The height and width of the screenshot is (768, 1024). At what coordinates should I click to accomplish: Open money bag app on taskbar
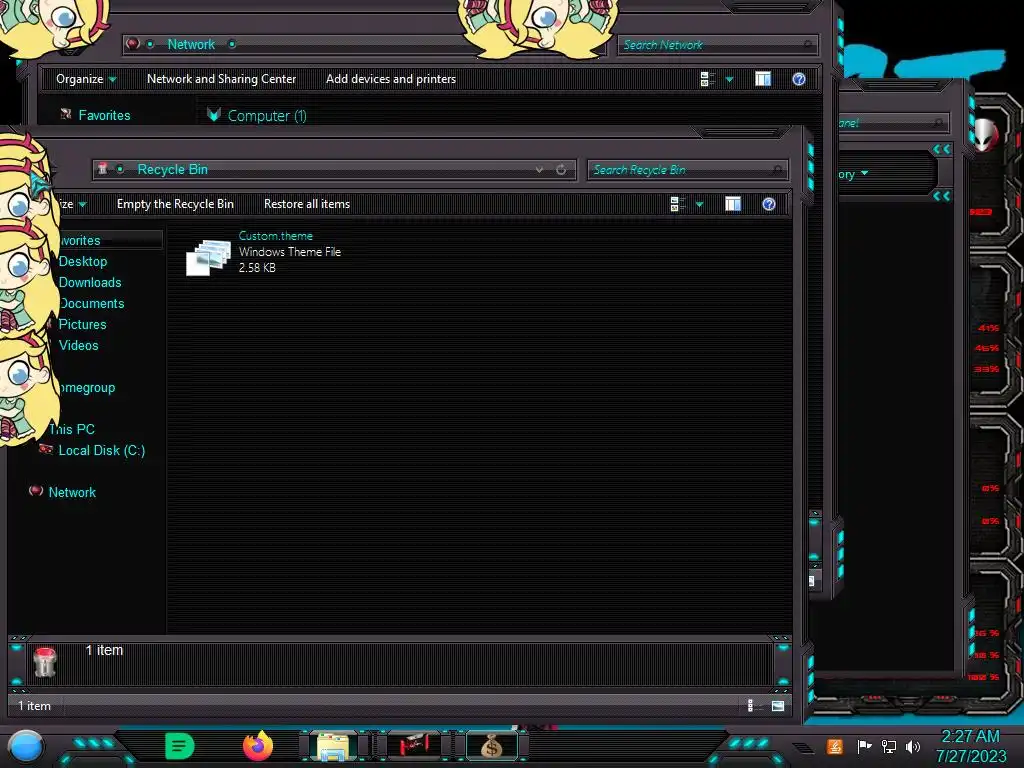pos(492,746)
